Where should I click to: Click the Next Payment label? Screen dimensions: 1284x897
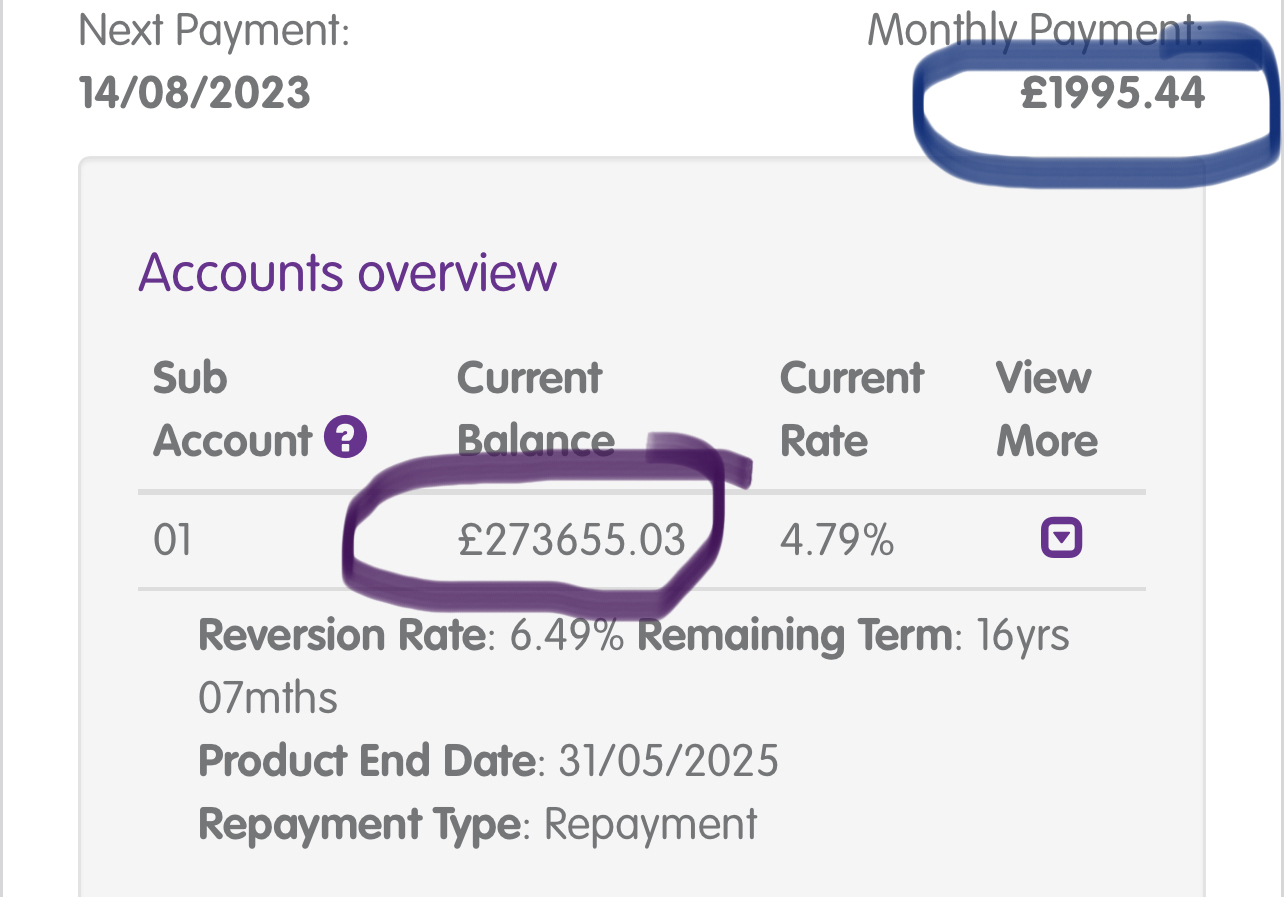[214, 31]
